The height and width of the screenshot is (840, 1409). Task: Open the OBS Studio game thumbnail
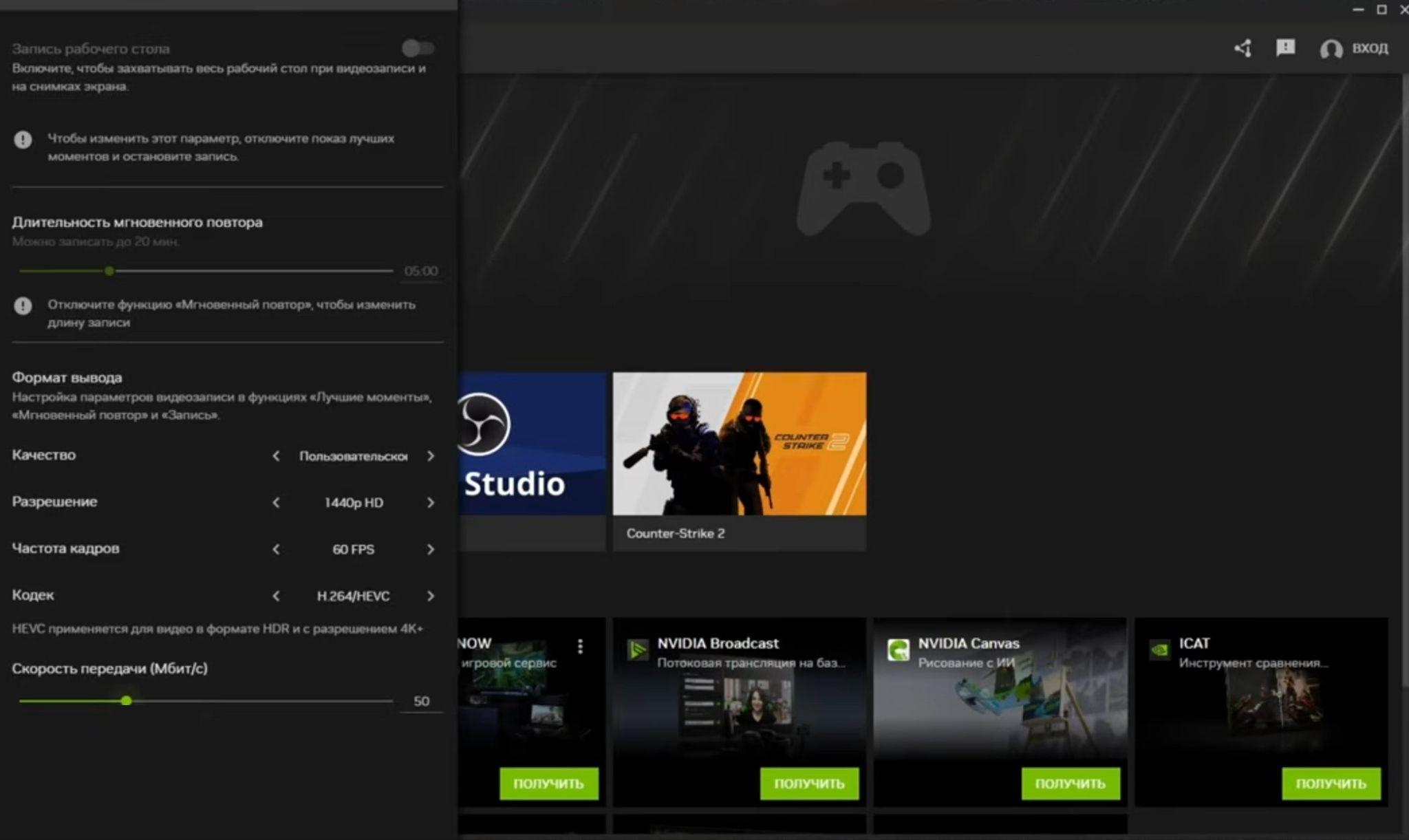coord(533,444)
